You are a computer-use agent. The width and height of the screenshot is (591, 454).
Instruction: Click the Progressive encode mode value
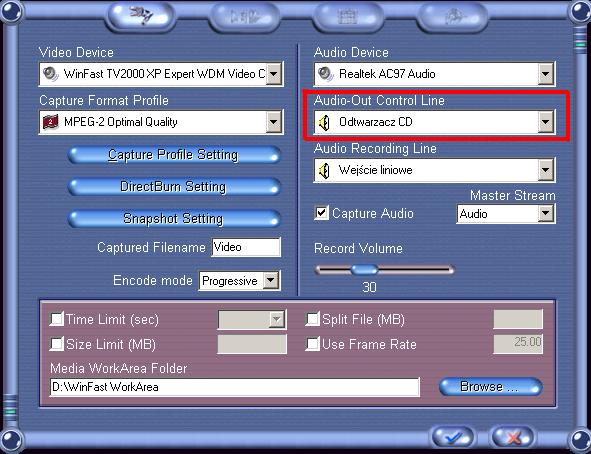(x=230, y=281)
